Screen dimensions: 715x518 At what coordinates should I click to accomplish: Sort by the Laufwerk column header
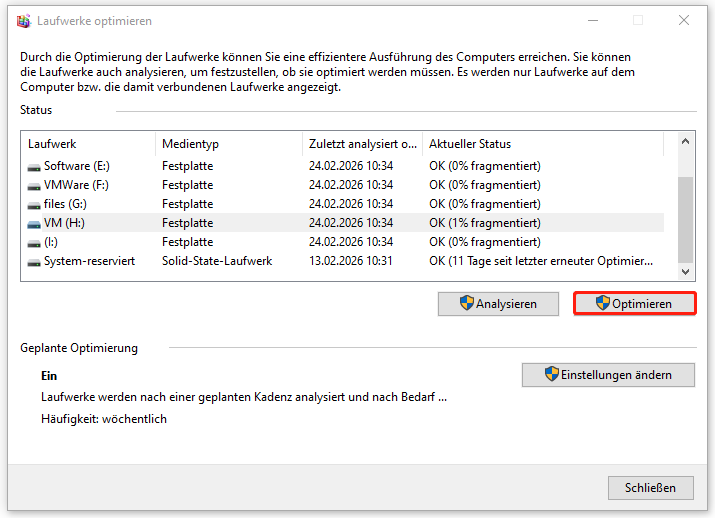[88, 144]
